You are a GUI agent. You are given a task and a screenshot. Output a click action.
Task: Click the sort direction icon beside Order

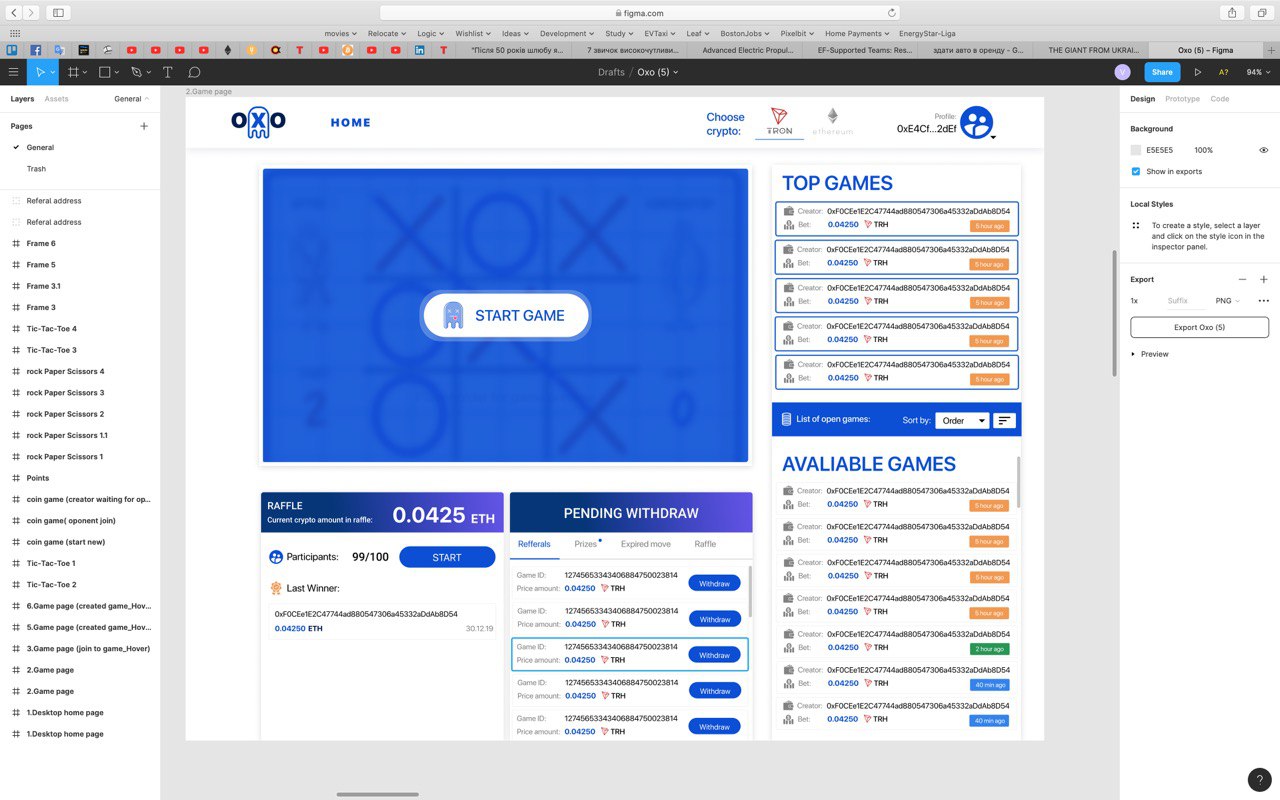(x=1004, y=420)
